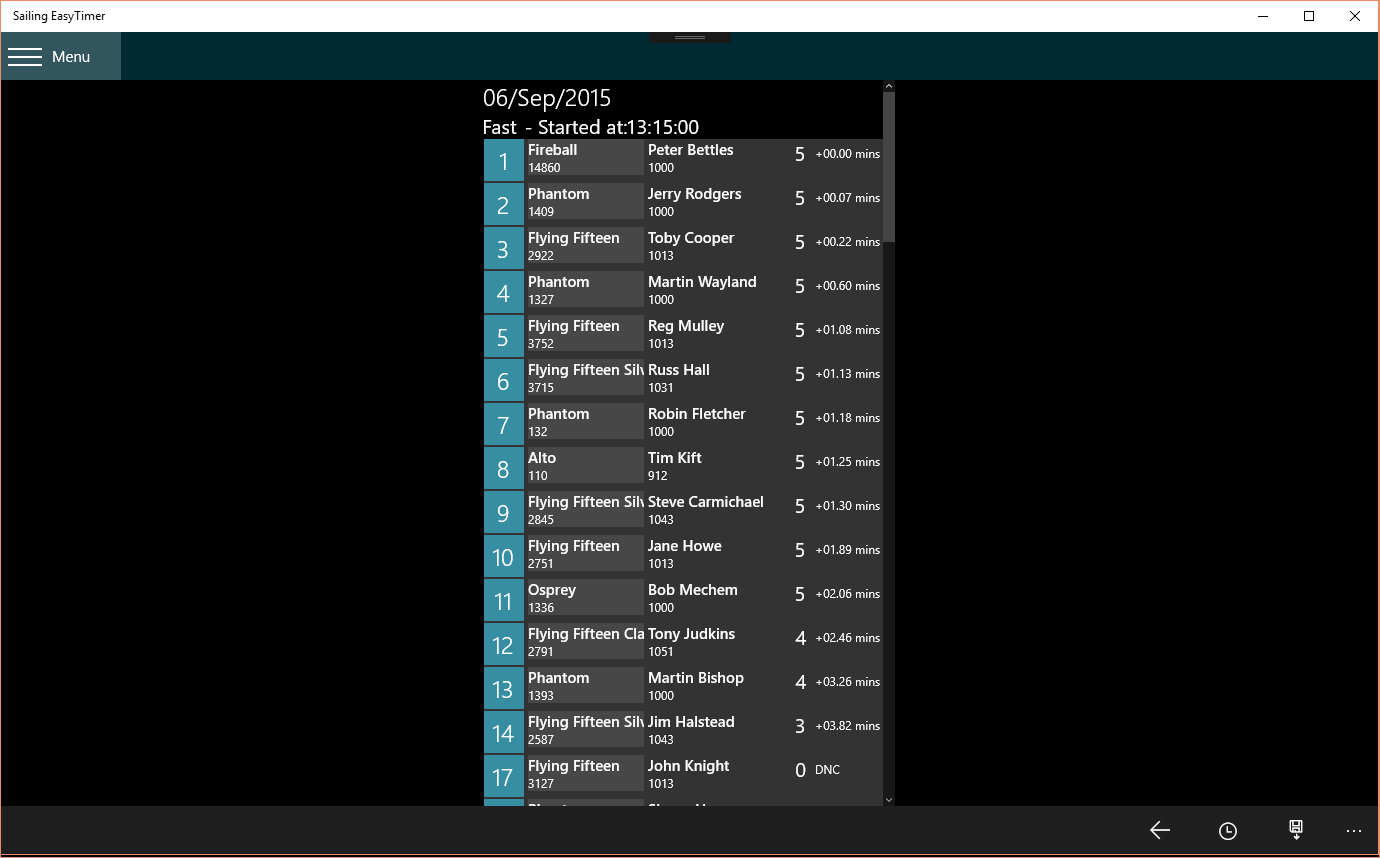The image size is (1380, 858).
Task: Open more commands via the ellipsis icon
Action: pyautogui.click(x=1354, y=830)
